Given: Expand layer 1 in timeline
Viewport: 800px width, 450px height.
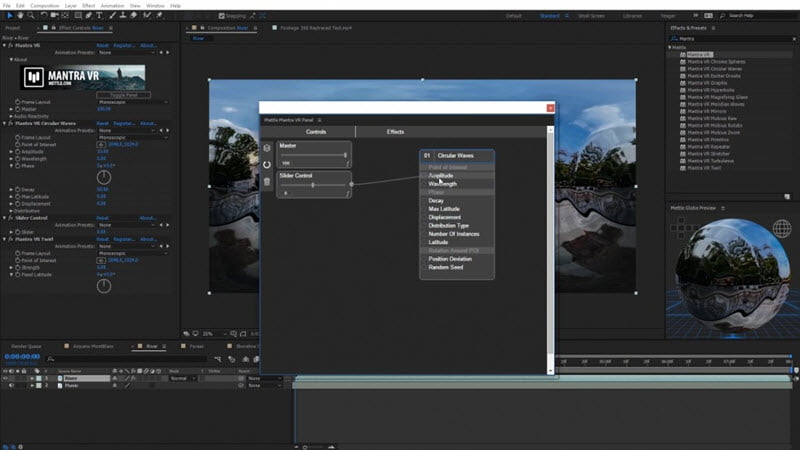Looking at the screenshot, I should [x=32, y=379].
